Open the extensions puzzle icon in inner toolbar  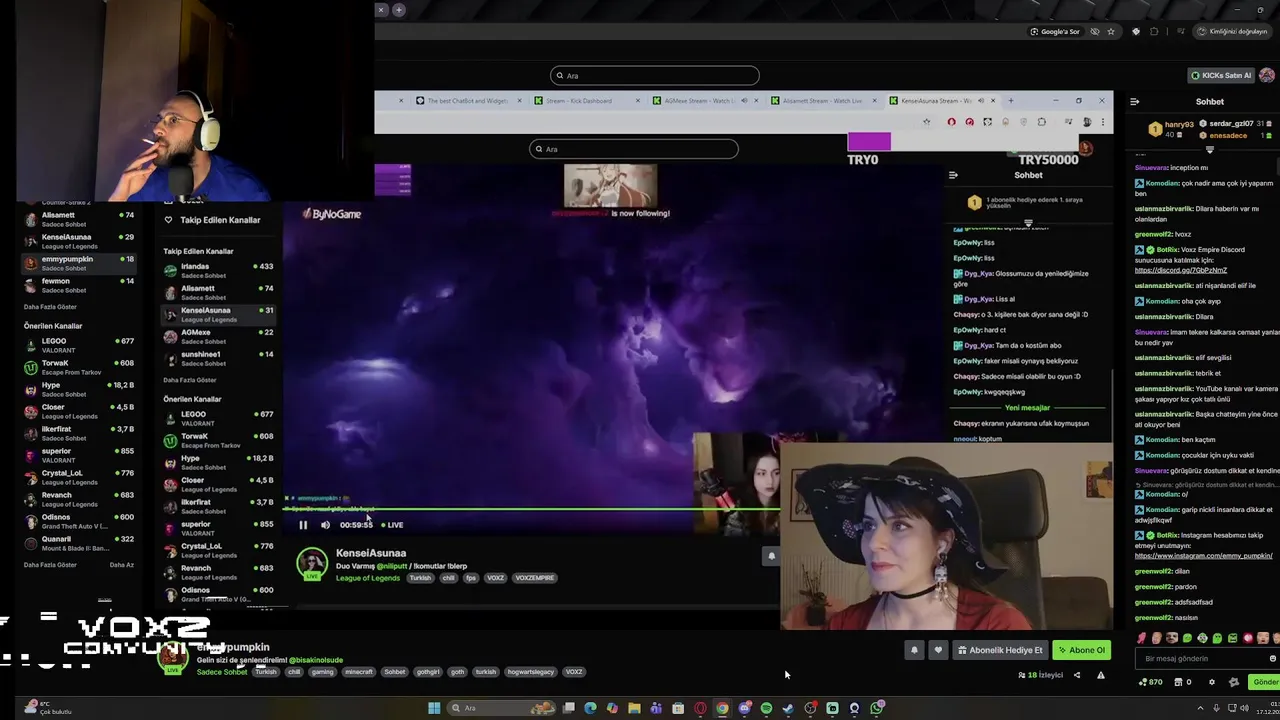pos(1042,122)
